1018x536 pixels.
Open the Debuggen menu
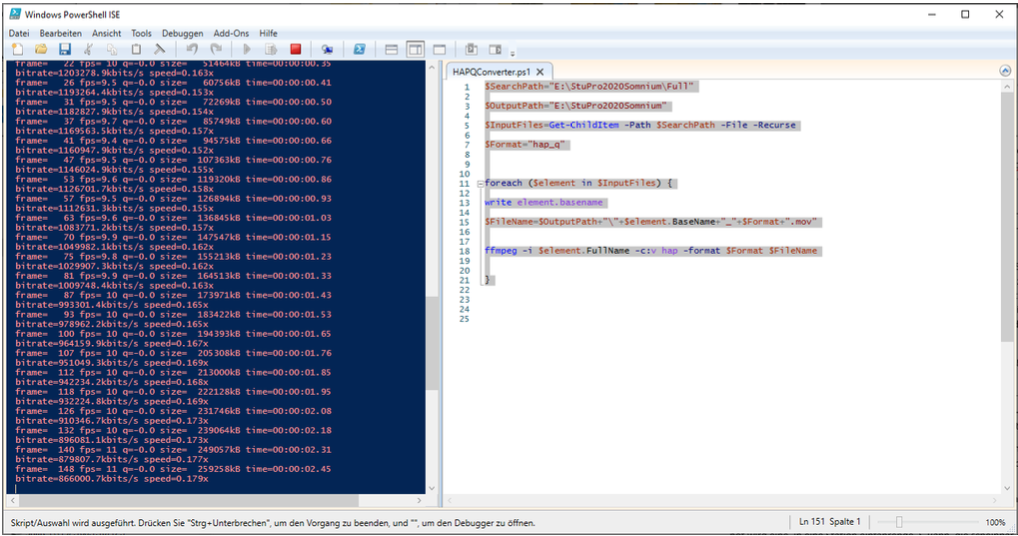(x=182, y=33)
